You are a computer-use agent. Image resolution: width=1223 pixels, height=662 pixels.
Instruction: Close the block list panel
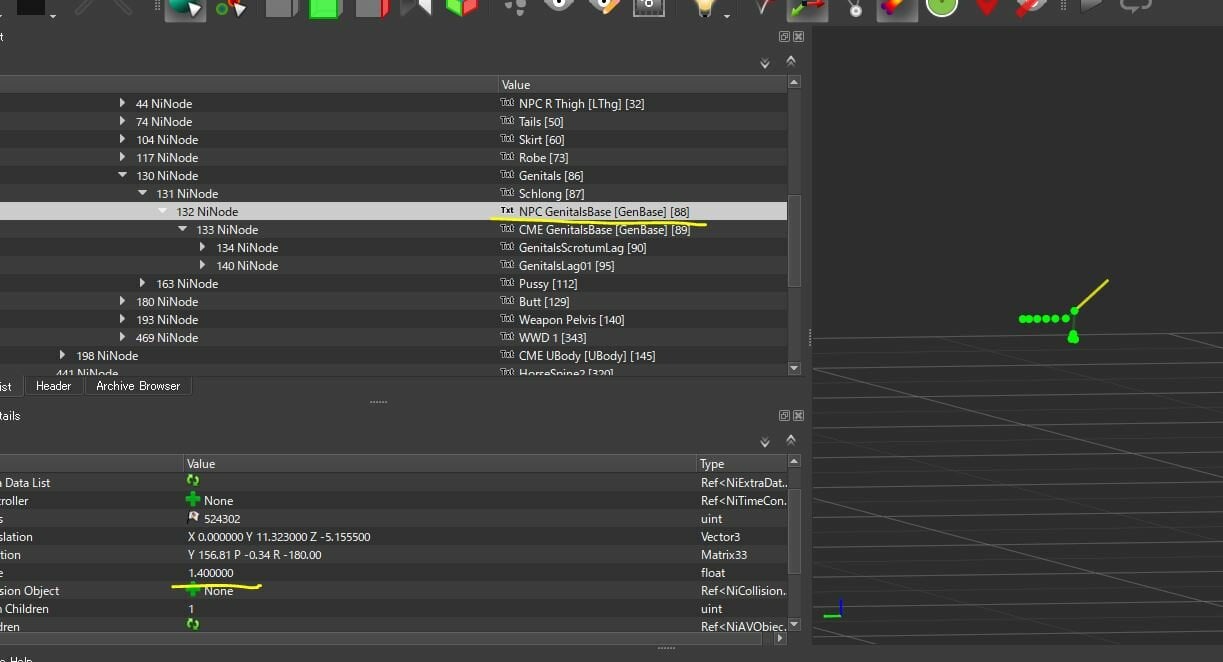pos(798,36)
